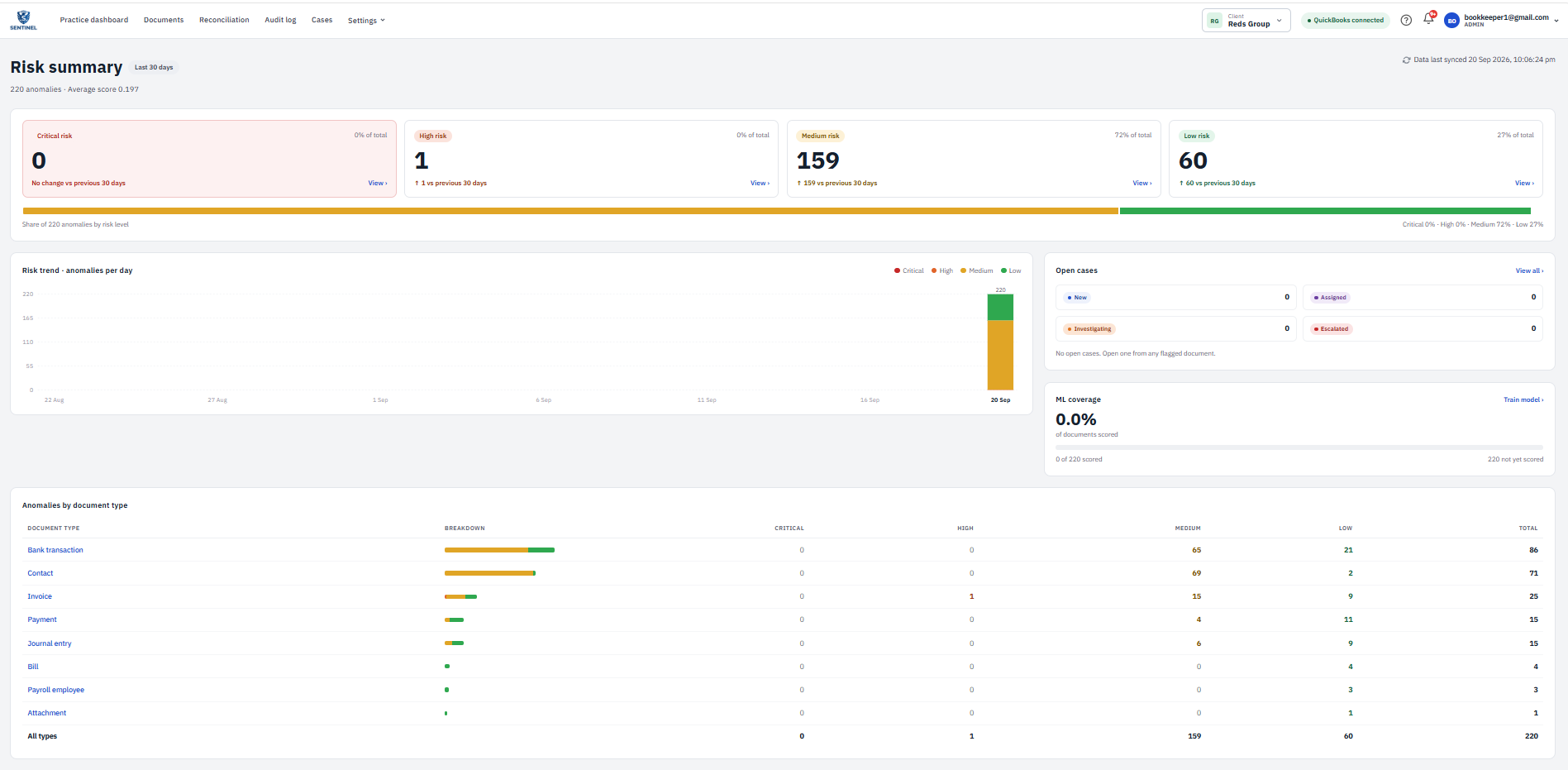Click the MEDIUM column header
The height and width of the screenshot is (770, 1568).
pos(1188,528)
